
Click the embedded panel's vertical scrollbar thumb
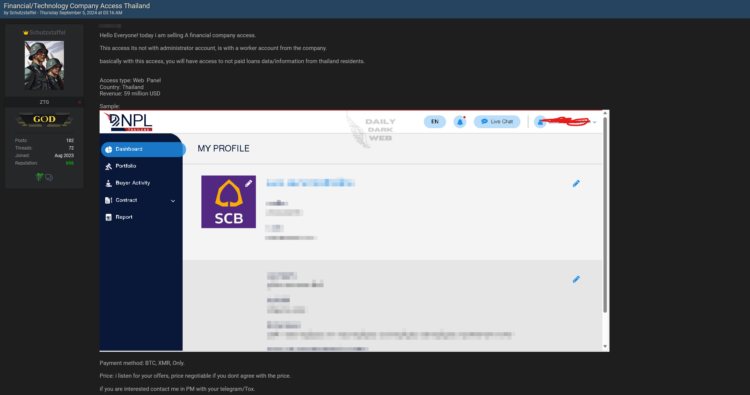coord(605,215)
